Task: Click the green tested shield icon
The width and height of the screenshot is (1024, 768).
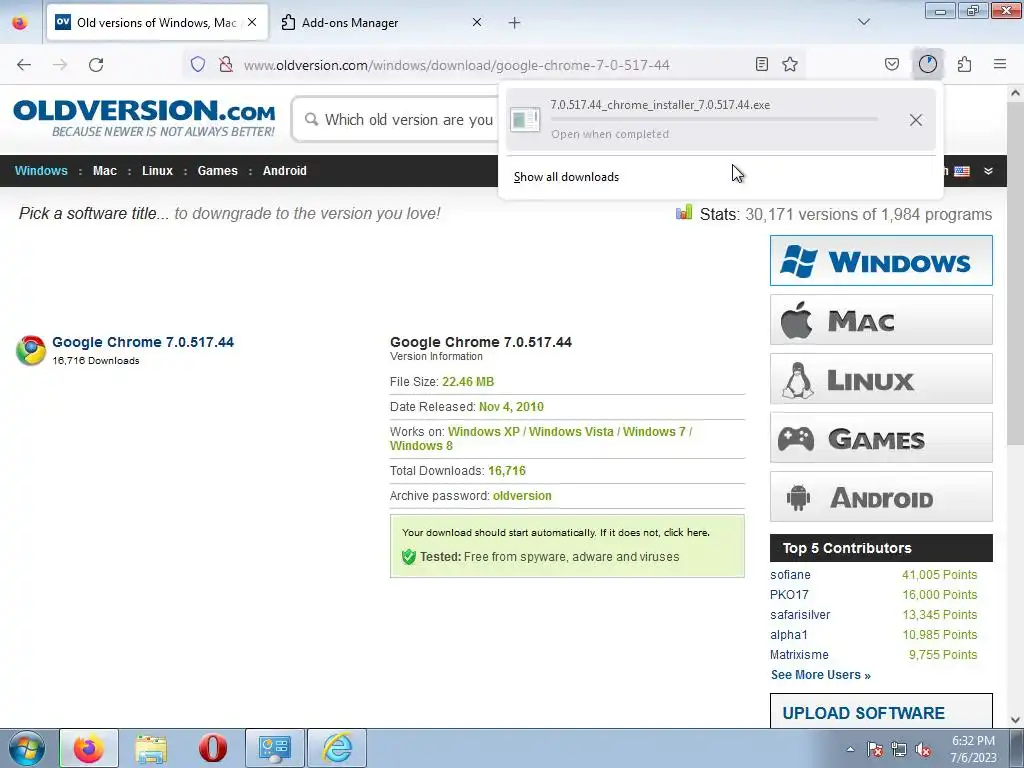Action: (x=409, y=556)
